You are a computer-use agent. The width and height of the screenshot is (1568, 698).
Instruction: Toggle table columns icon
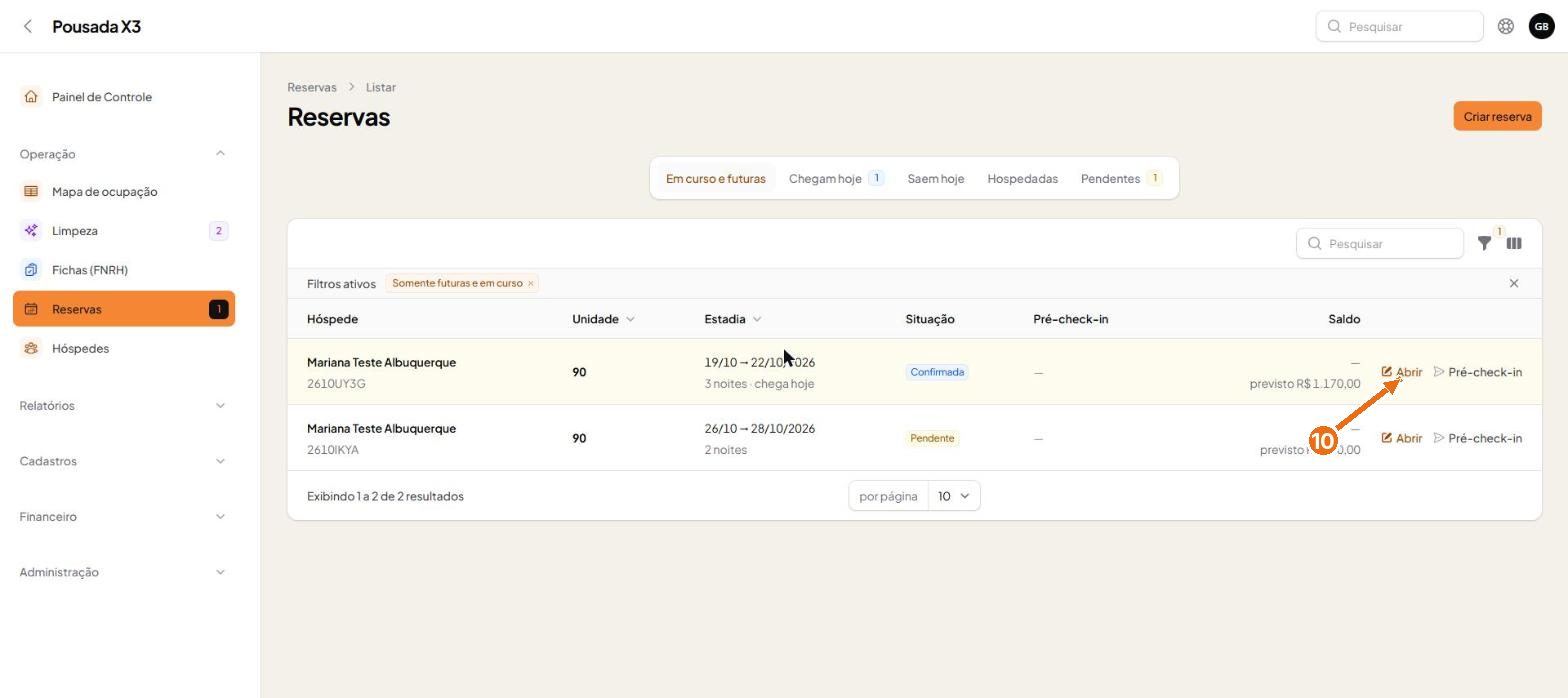click(1514, 243)
